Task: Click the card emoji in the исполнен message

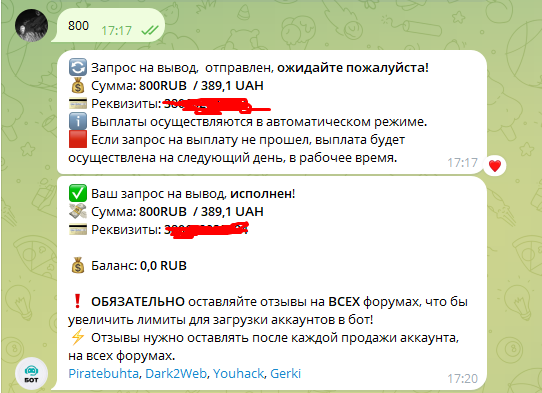Action: [x=78, y=230]
